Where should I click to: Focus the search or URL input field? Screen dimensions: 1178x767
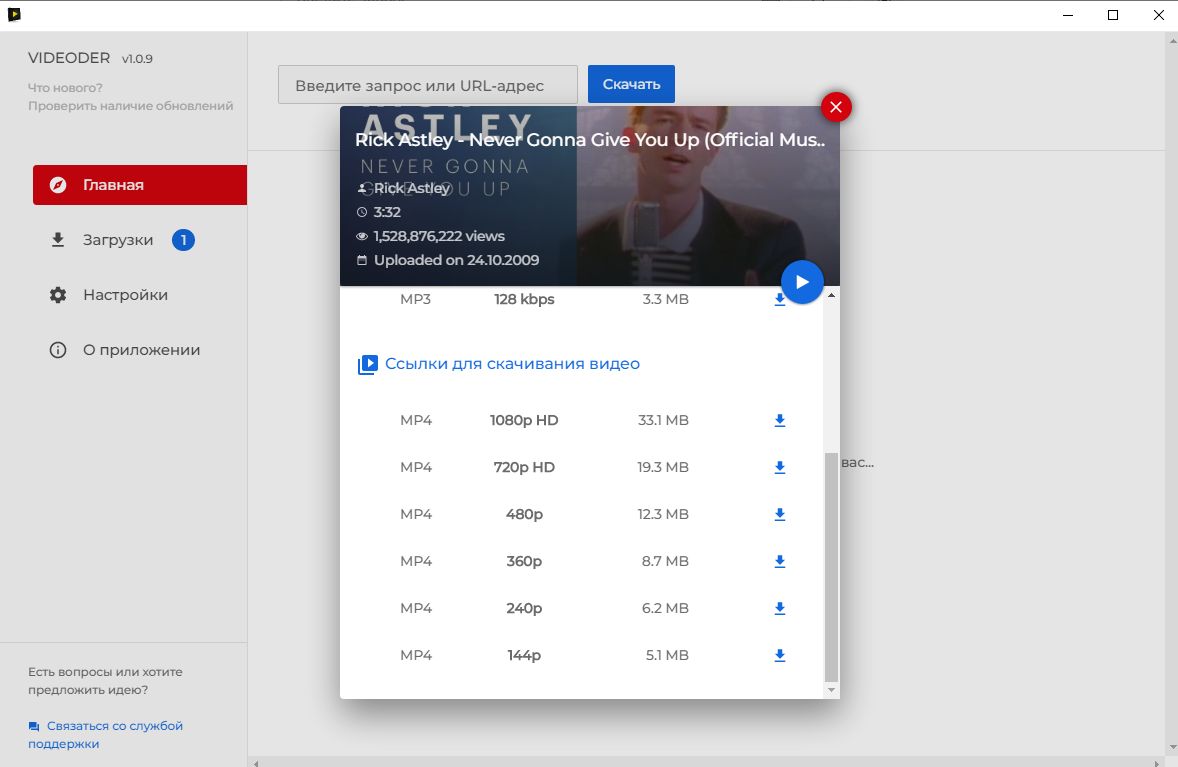click(x=428, y=85)
